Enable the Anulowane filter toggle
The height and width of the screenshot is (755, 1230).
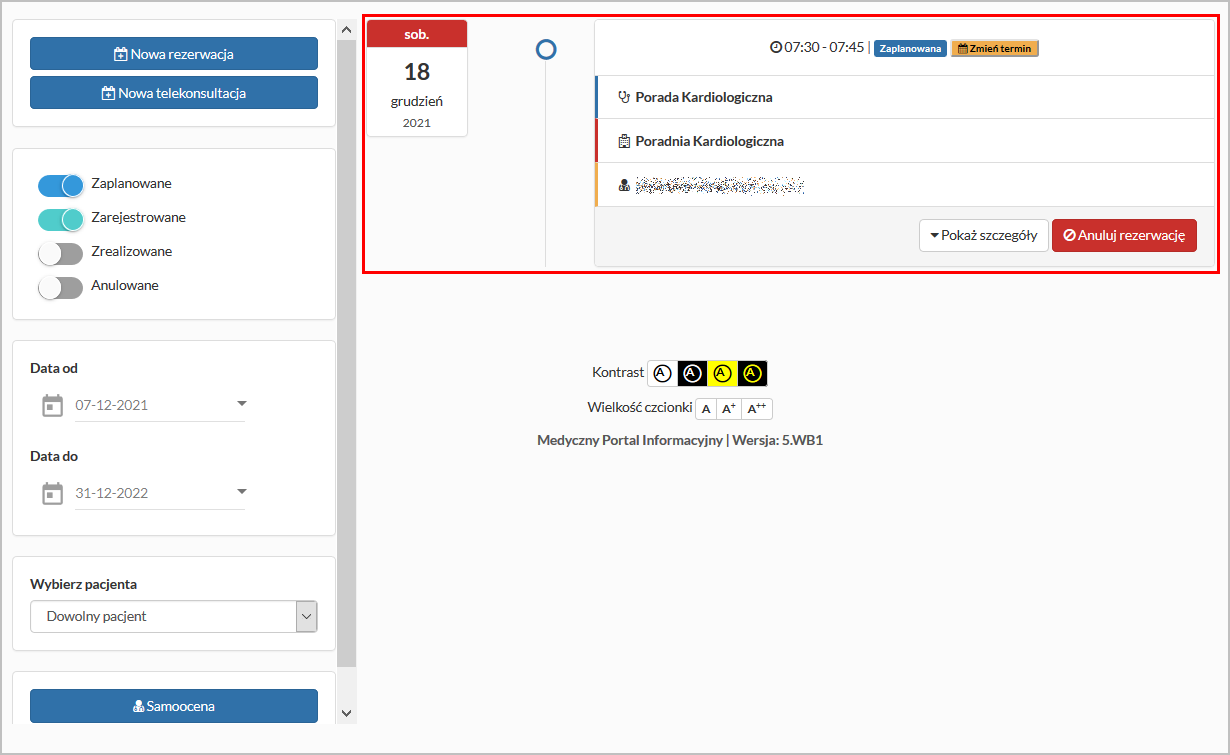click(x=60, y=287)
